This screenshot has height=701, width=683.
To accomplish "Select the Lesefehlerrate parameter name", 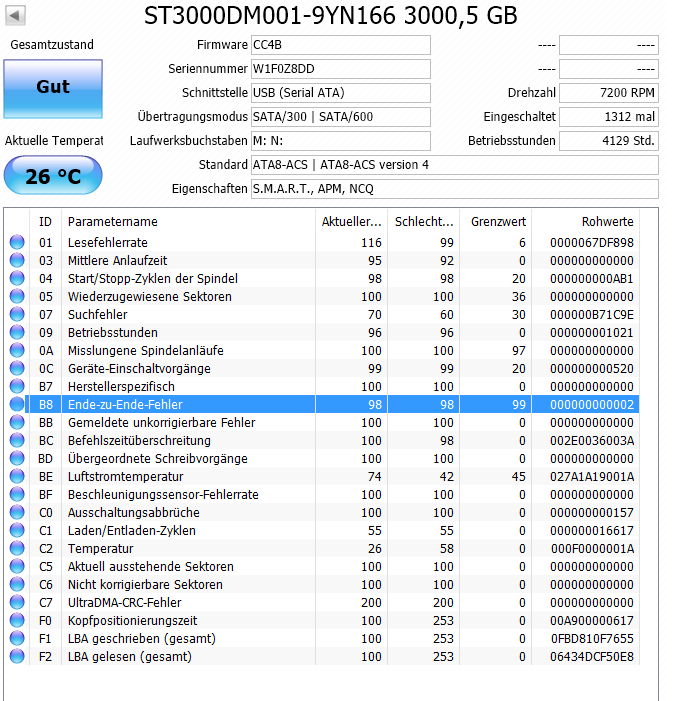I will pyautogui.click(x=108, y=243).
